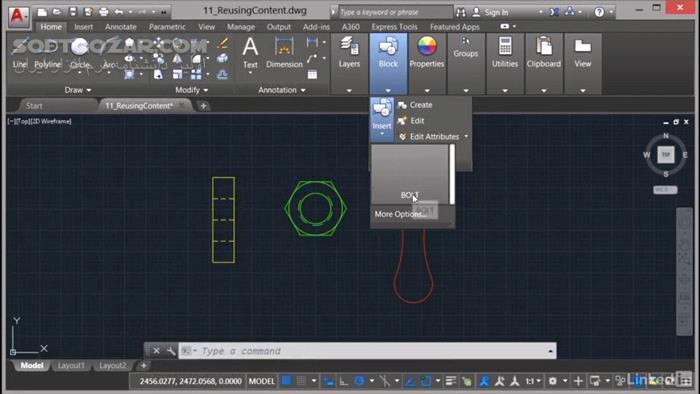Select the Dimension annotation tool
Image resolution: width=700 pixels, height=394 pixels.
click(284, 54)
